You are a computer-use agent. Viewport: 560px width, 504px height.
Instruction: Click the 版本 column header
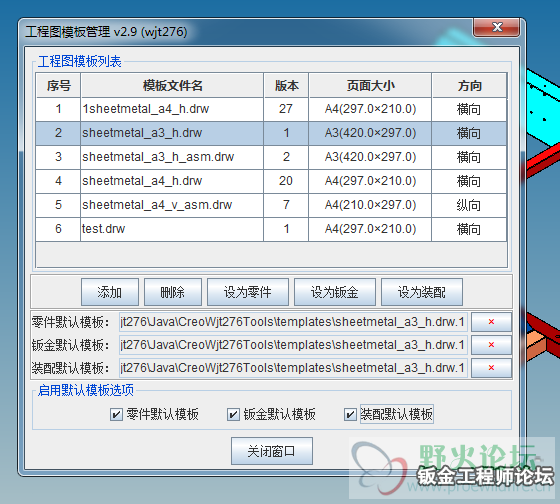point(286,85)
